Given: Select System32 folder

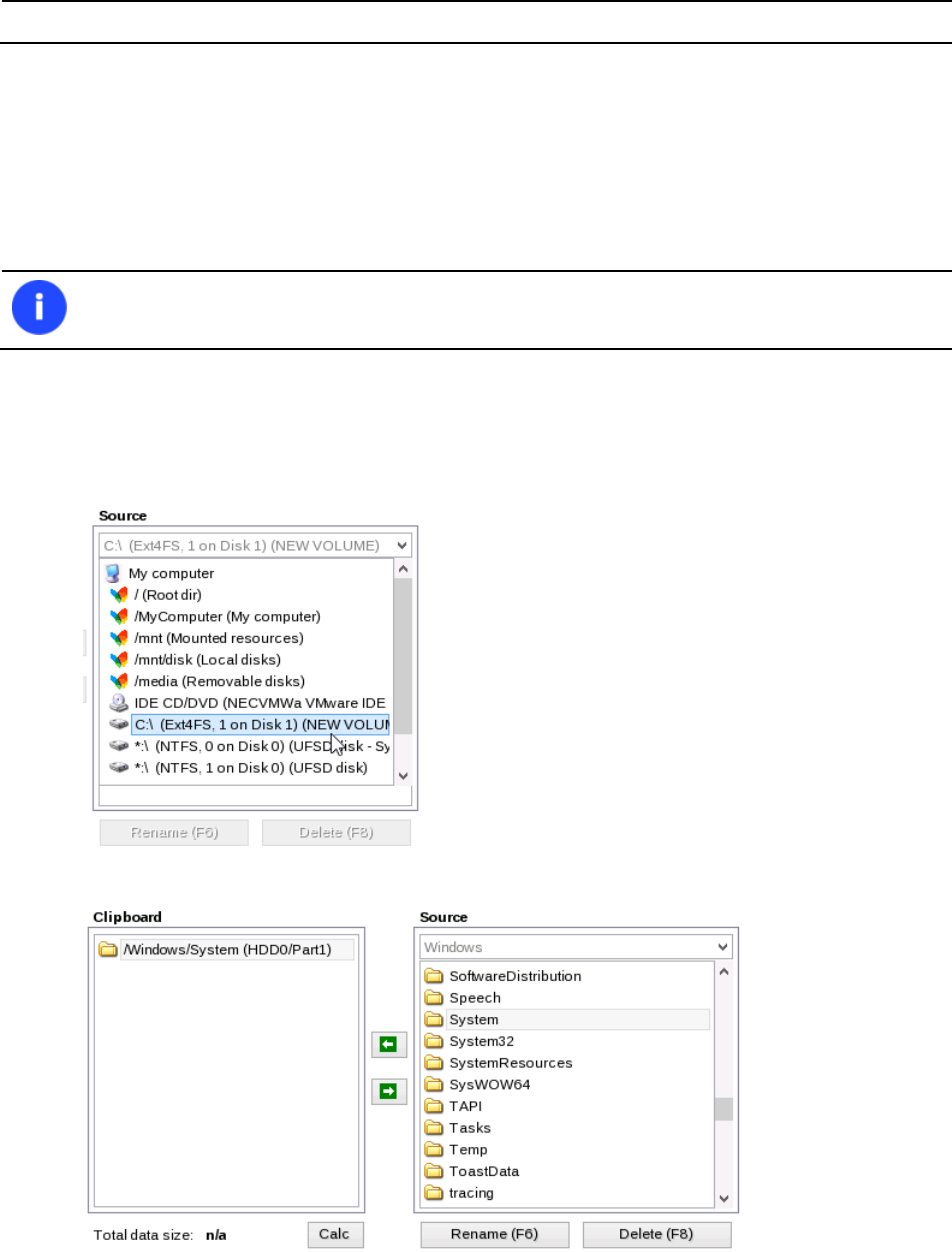Looking at the screenshot, I should 481,1041.
